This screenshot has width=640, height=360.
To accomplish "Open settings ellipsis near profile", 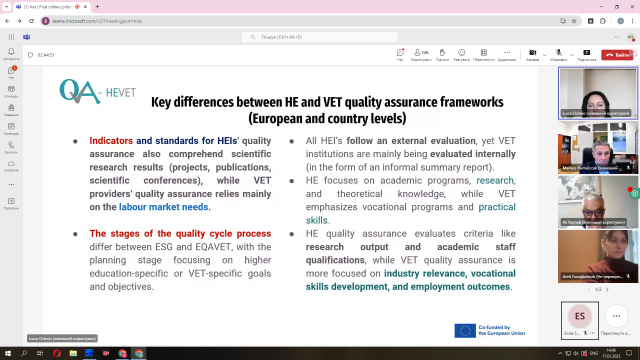I will 617,37.
